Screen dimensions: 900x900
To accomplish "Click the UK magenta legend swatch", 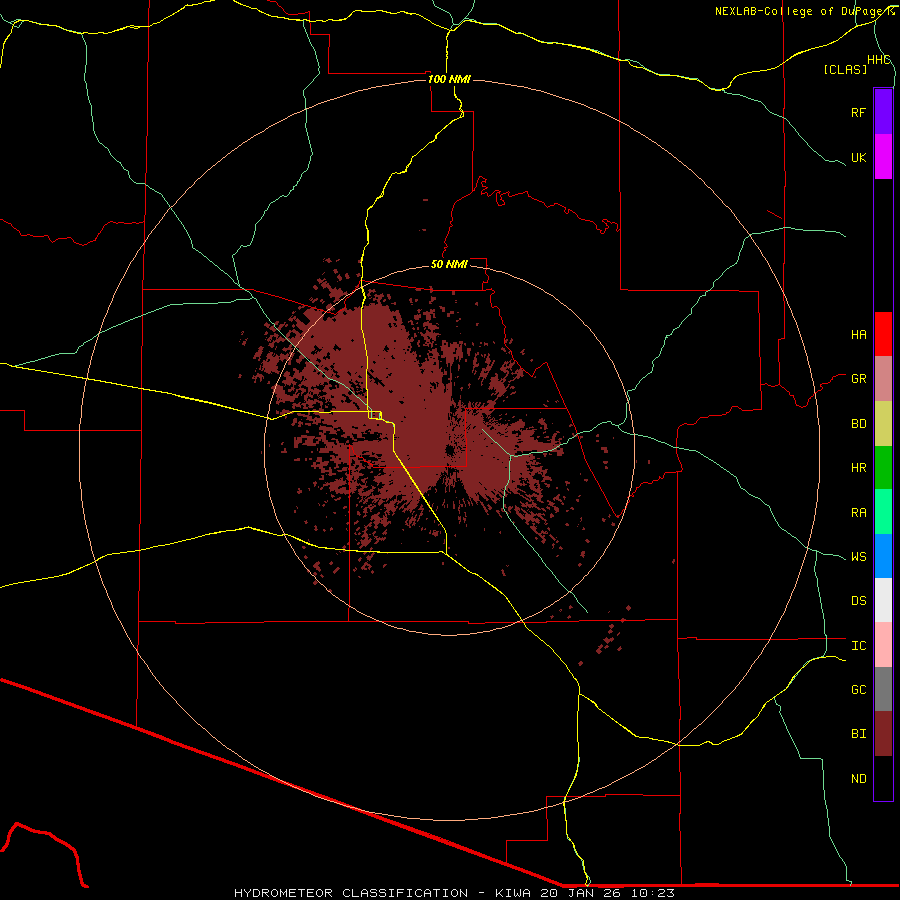I will click(883, 157).
